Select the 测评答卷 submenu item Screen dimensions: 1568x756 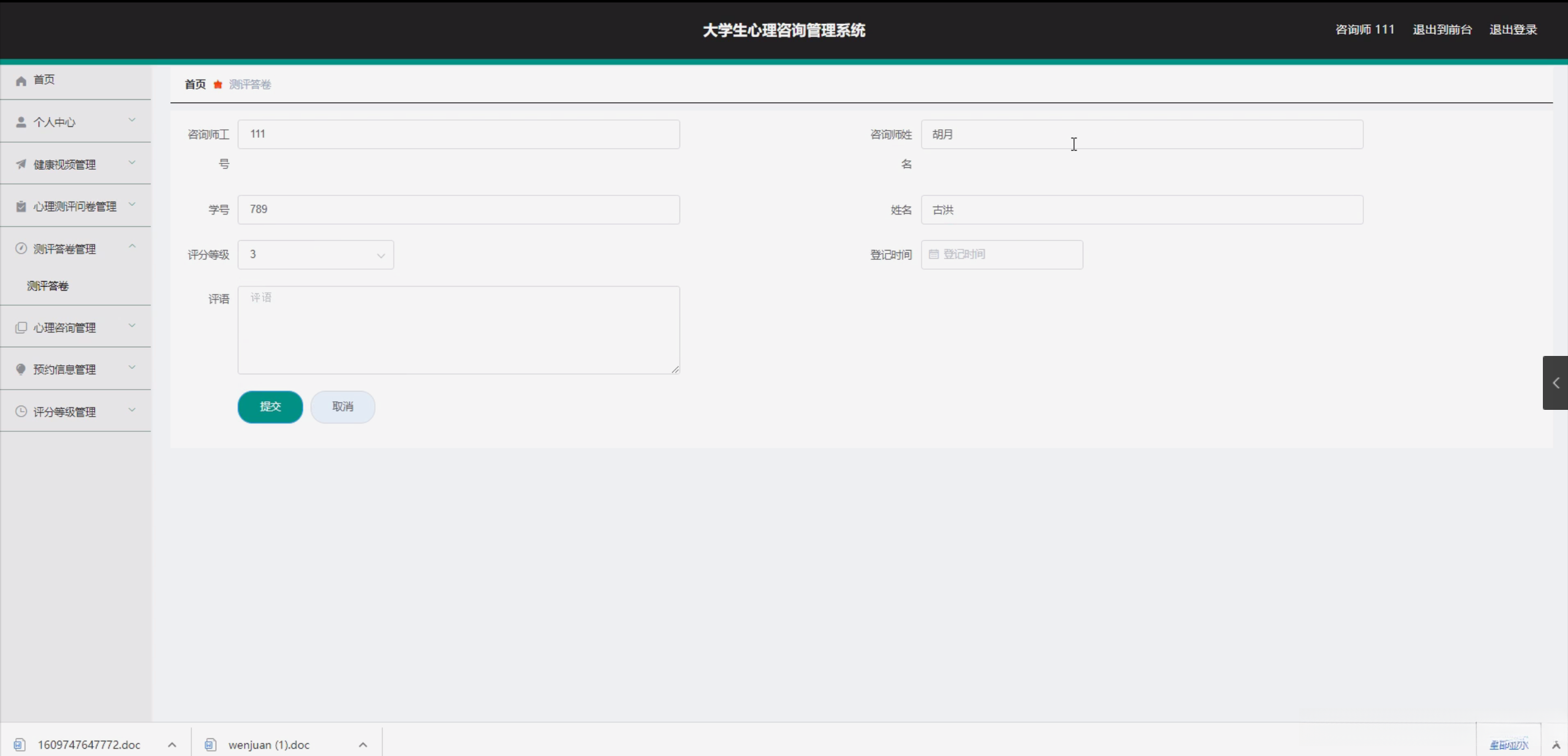[x=48, y=286]
